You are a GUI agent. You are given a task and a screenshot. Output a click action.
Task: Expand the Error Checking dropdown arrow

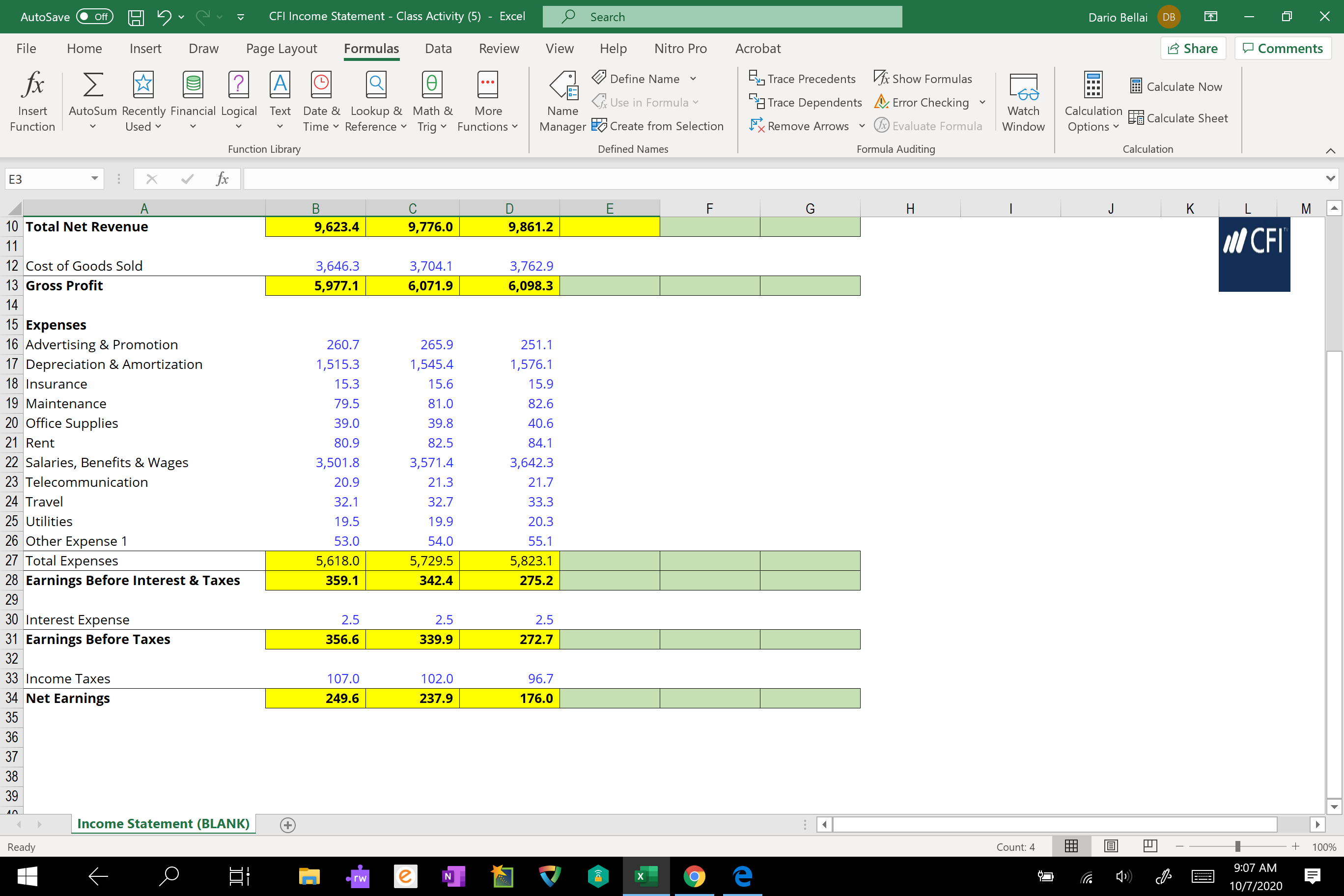point(982,102)
